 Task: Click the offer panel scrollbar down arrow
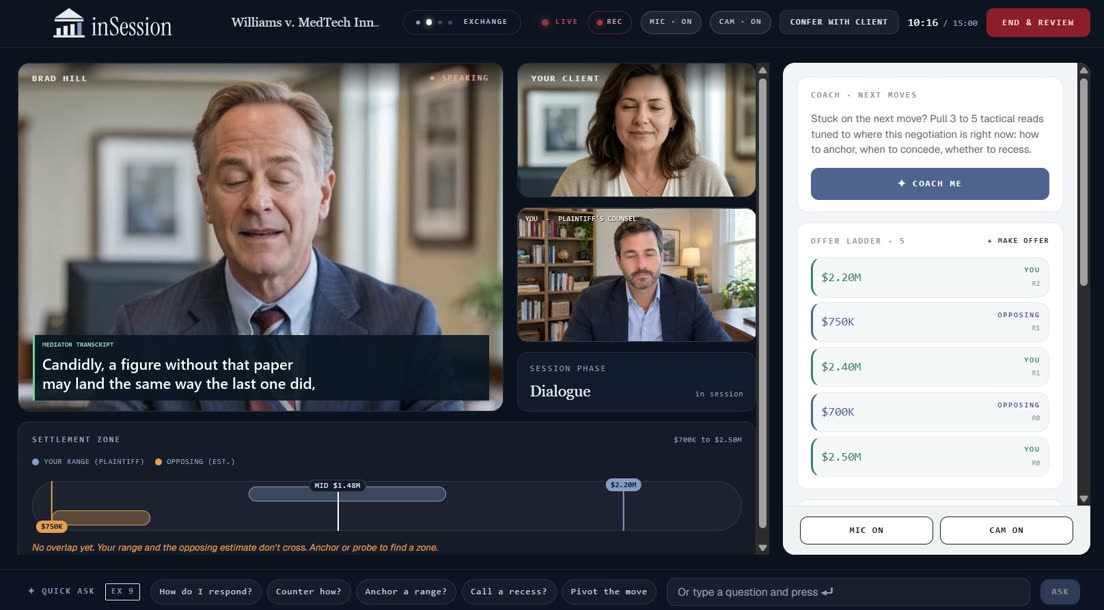tap(1084, 499)
